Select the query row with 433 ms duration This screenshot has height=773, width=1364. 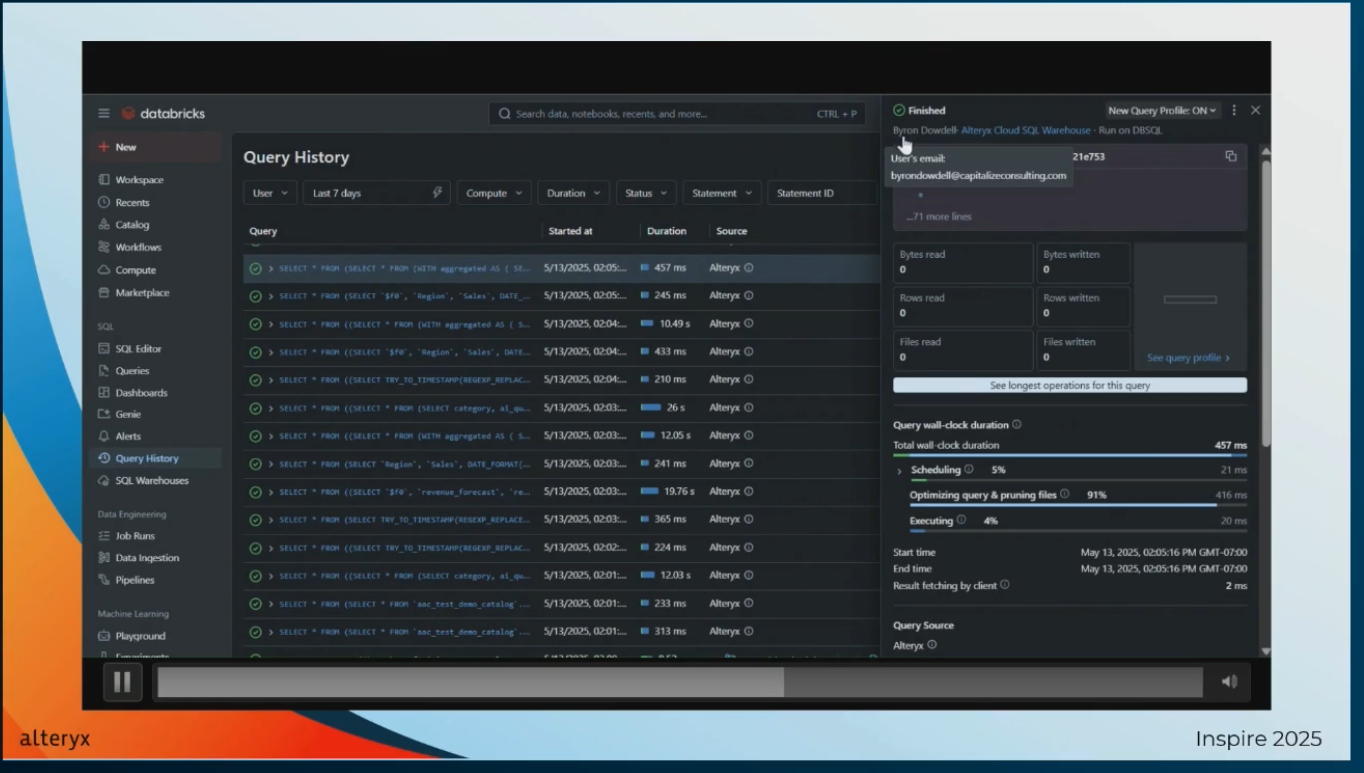click(561, 352)
